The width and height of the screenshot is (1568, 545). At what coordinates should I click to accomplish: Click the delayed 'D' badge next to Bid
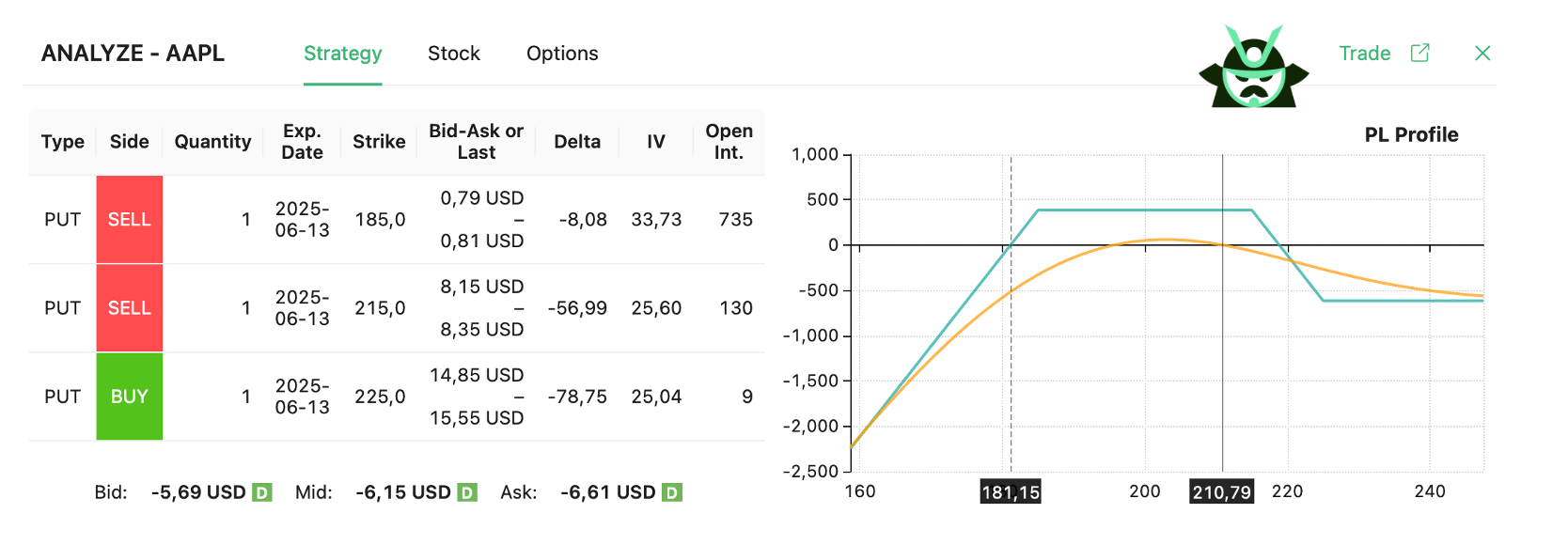[262, 492]
